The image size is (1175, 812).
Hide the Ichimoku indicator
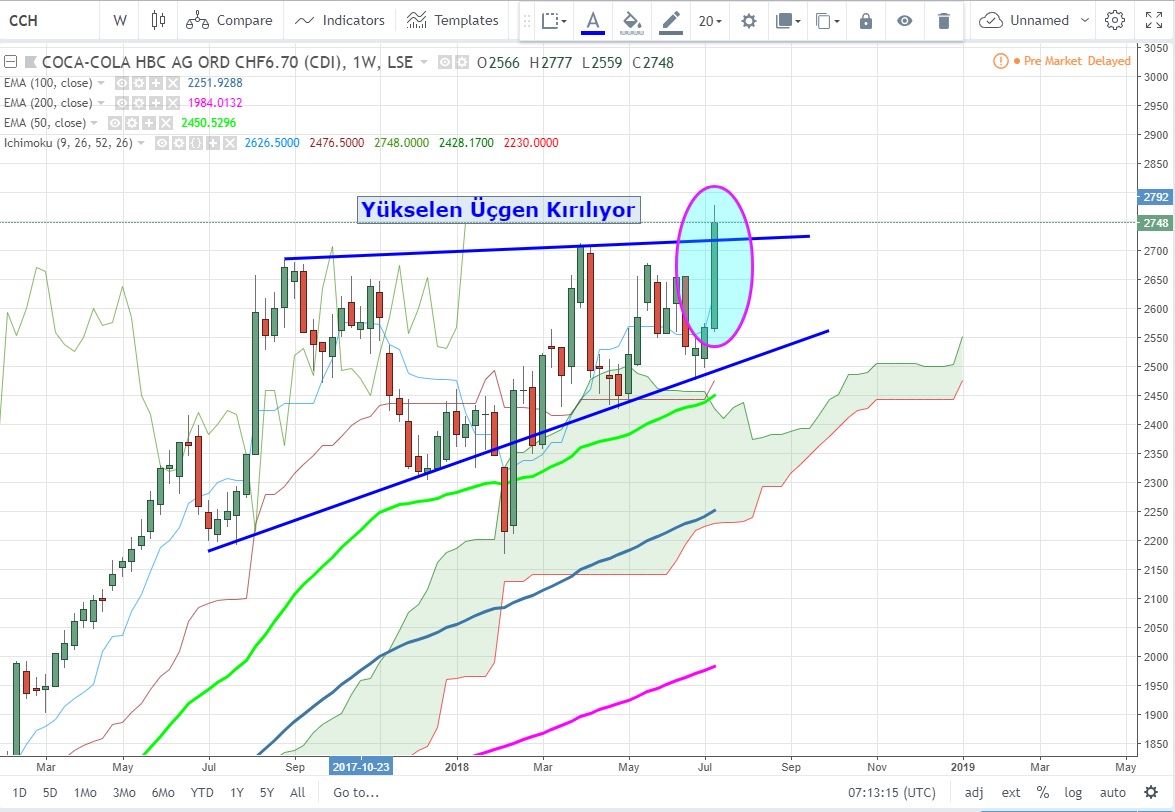162,143
